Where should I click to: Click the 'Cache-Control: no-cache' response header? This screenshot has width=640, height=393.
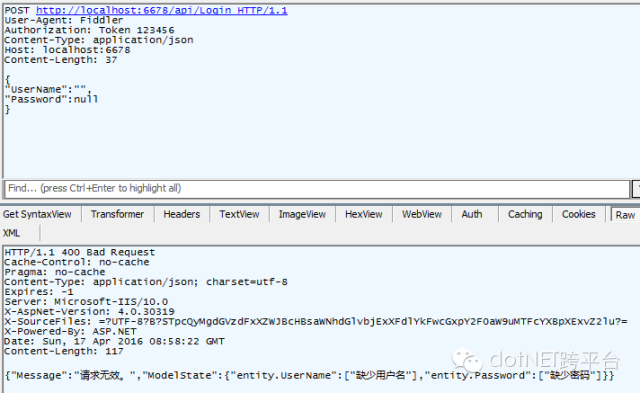click(x=77, y=262)
